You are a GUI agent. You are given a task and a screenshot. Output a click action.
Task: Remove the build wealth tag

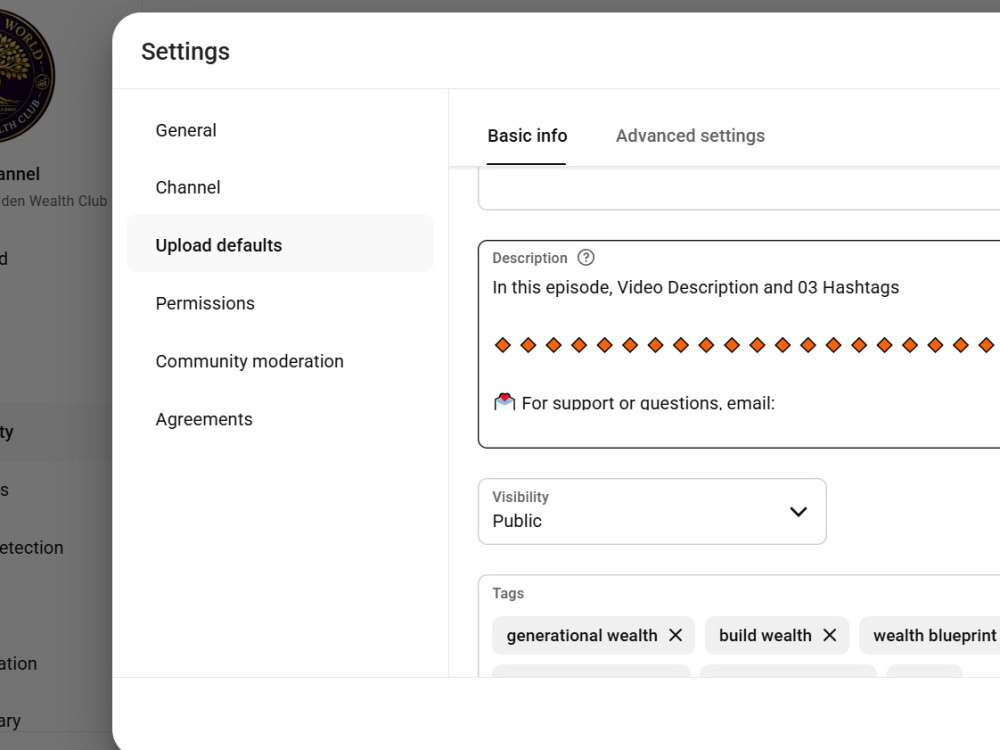coord(830,635)
